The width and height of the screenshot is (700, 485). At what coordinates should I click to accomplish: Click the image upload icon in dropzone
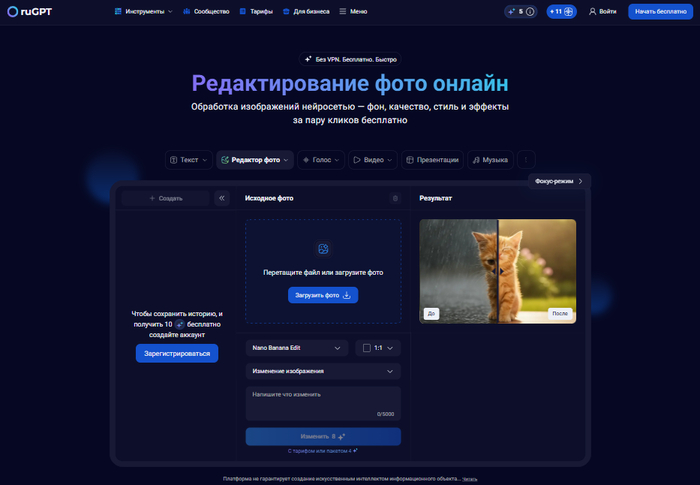tap(323, 249)
